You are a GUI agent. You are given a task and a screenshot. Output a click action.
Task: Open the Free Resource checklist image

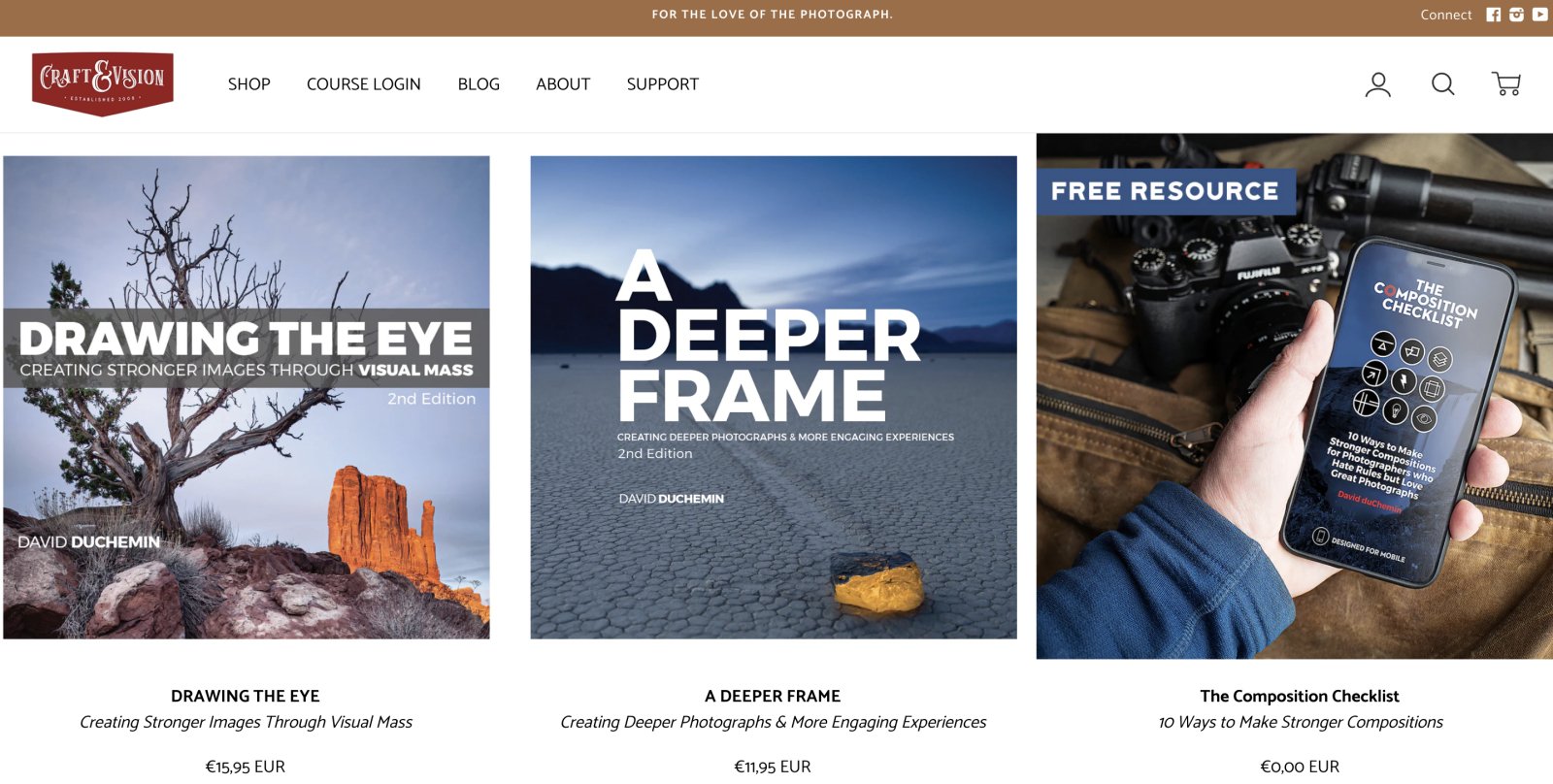click(1295, 396)
